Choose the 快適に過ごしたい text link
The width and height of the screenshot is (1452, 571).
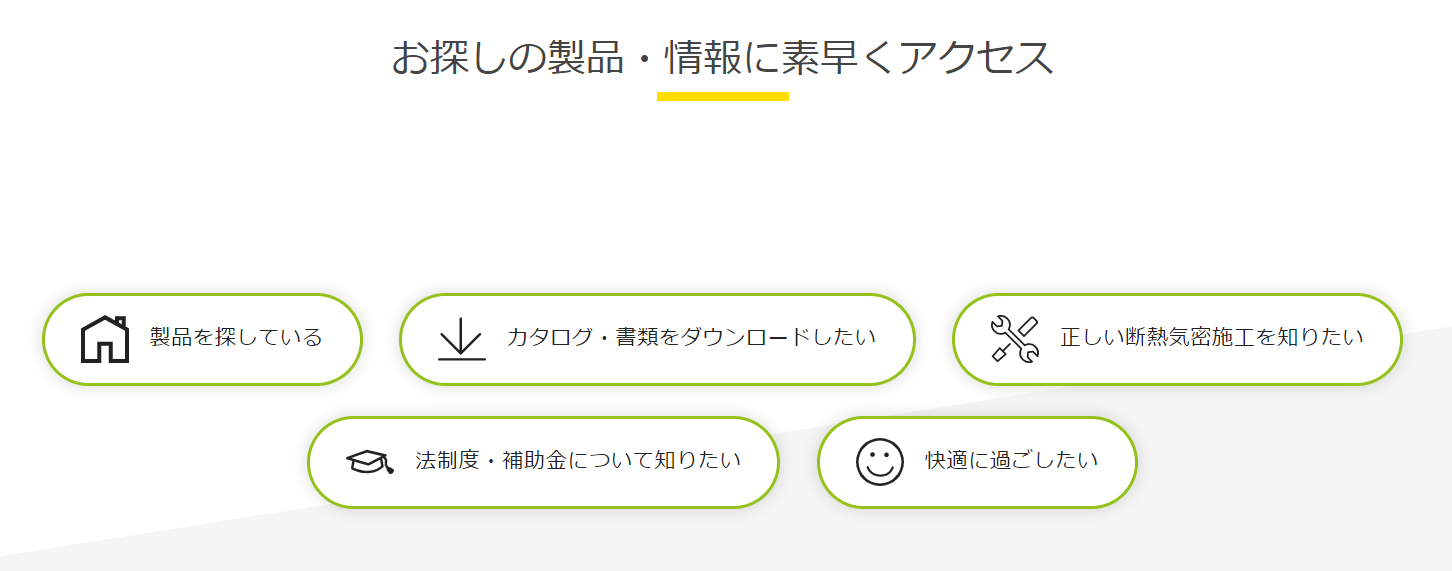tap(1011, 461)
